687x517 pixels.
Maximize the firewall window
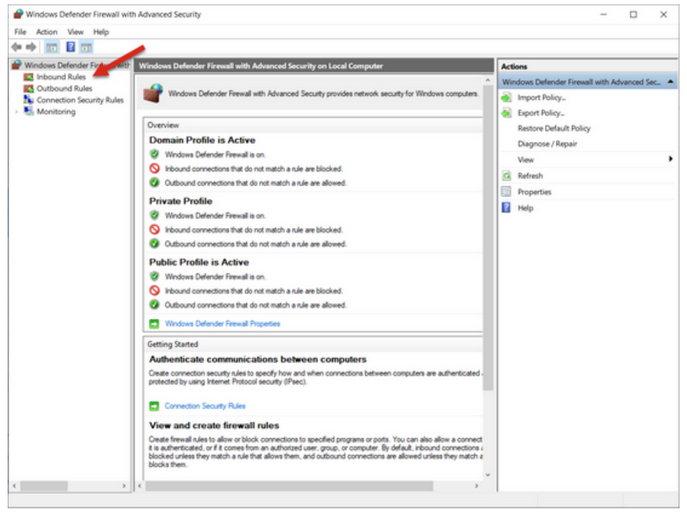pyautogui.click(x=633, y=14)
